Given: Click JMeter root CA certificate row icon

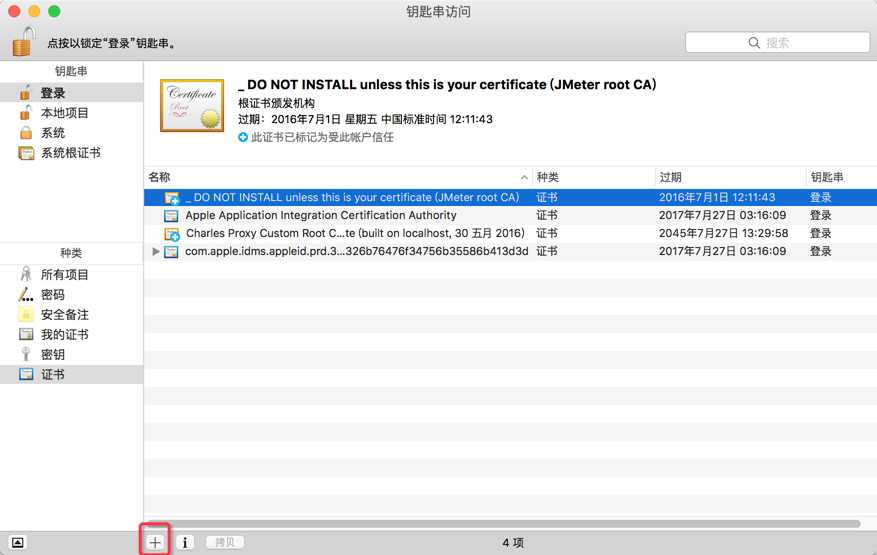Looking at the screenshot, I should pyautogui.click(x=171, y=197).
